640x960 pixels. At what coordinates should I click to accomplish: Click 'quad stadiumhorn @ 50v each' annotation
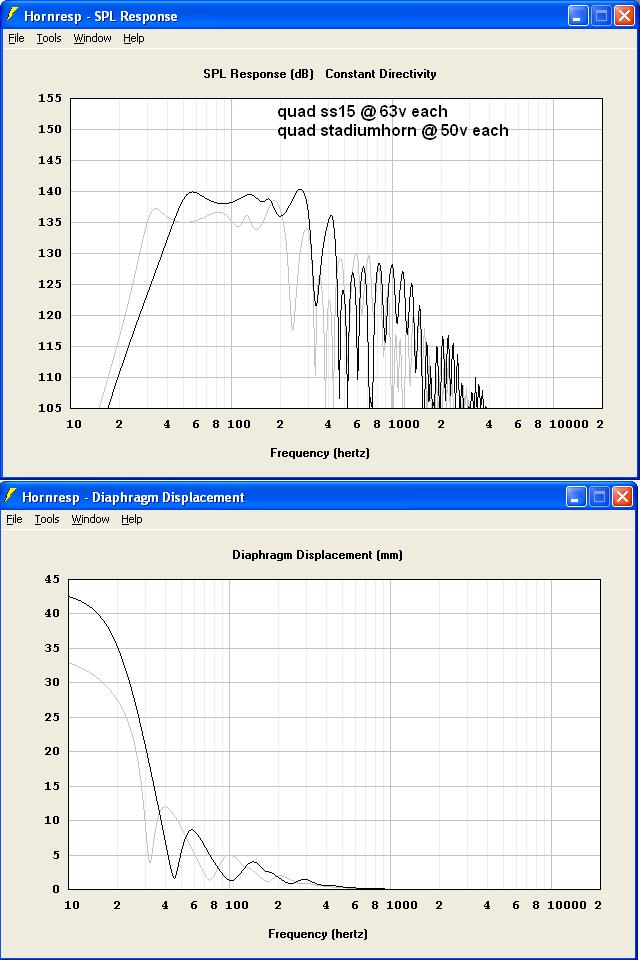tap(393, 131)
